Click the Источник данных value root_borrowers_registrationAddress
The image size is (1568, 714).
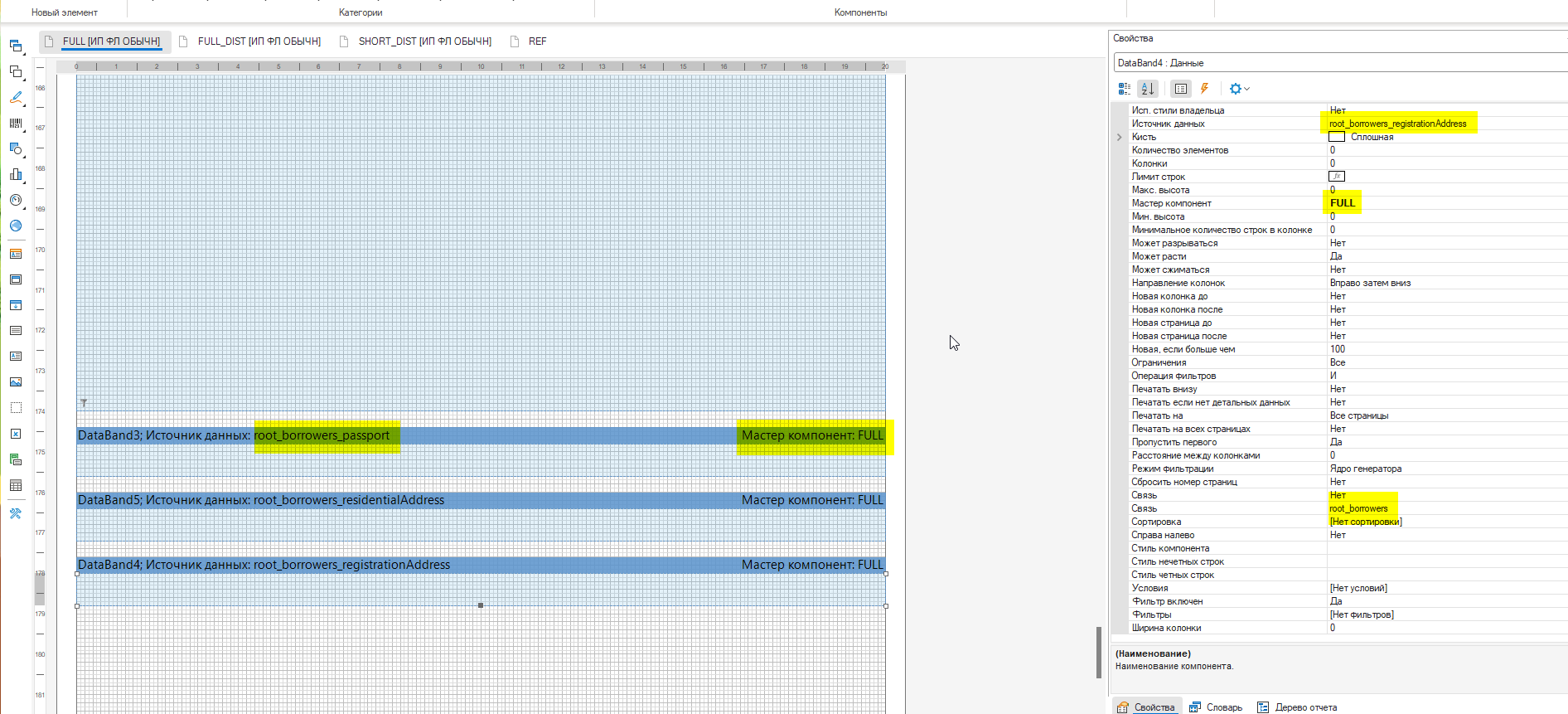[1397, 124]
